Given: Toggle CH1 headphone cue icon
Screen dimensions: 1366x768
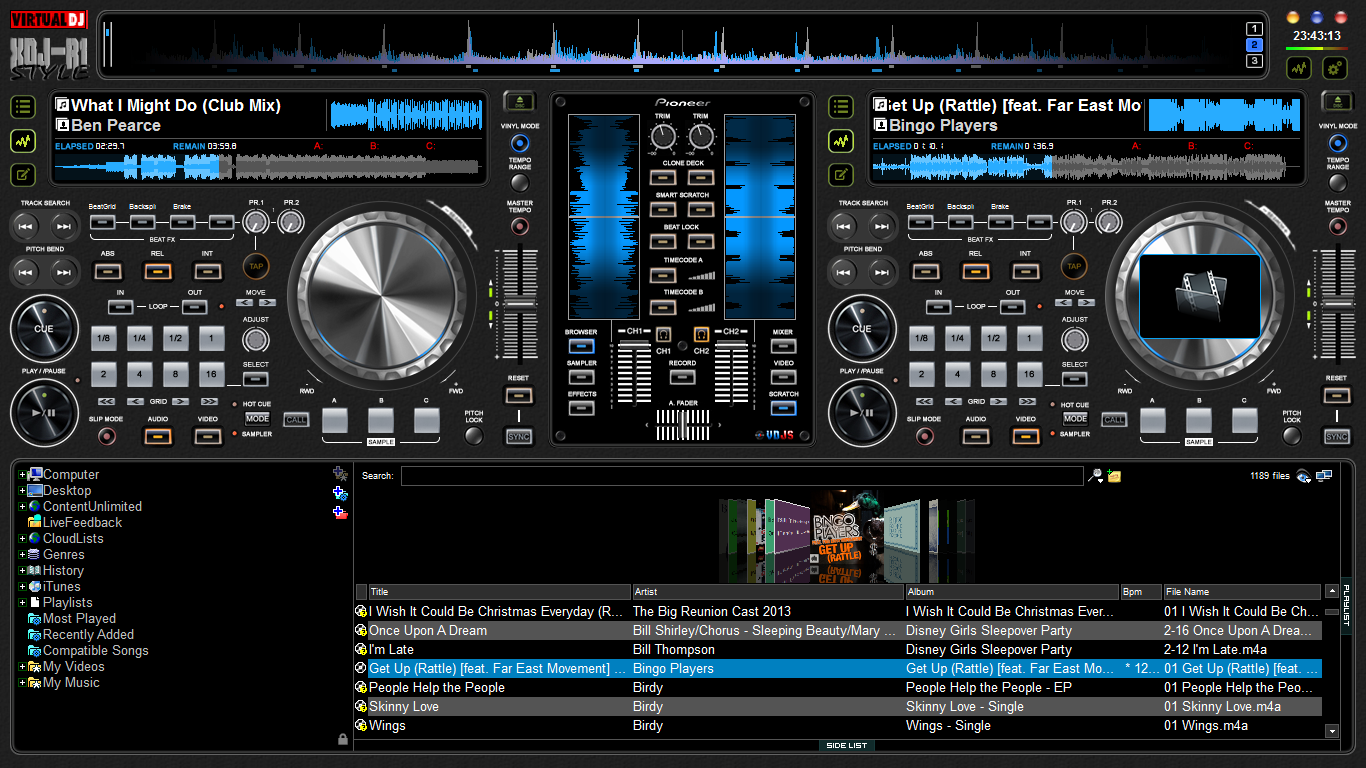Looking at the screenshot, I should point(663,334).
